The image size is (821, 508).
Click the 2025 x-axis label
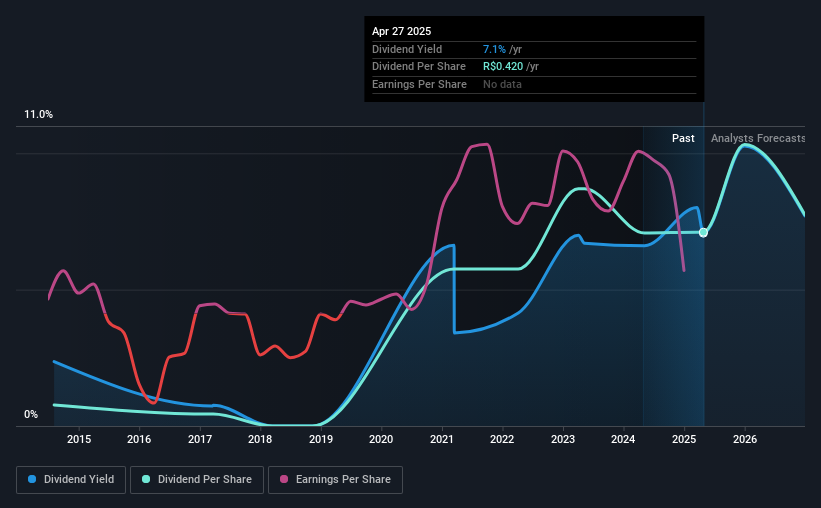pos(684,439)
